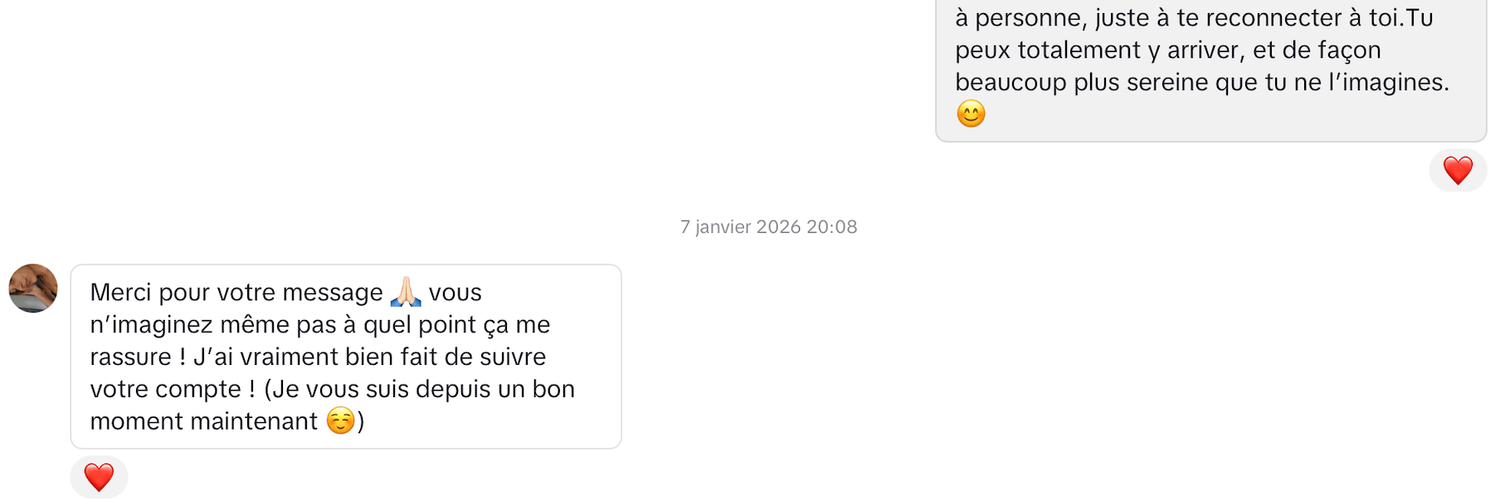Click the text "moment maintenant"

click(x=204, y=422)
